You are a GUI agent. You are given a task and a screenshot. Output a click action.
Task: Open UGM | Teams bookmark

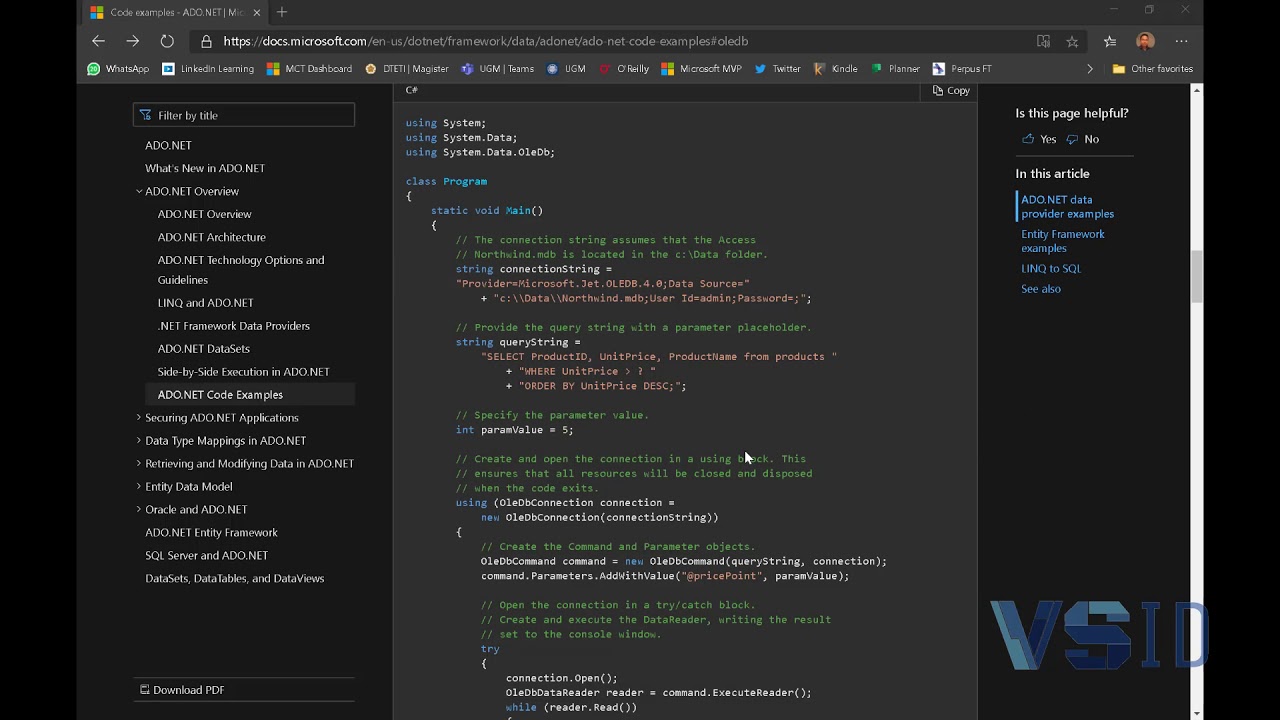[x=497, y=69]
